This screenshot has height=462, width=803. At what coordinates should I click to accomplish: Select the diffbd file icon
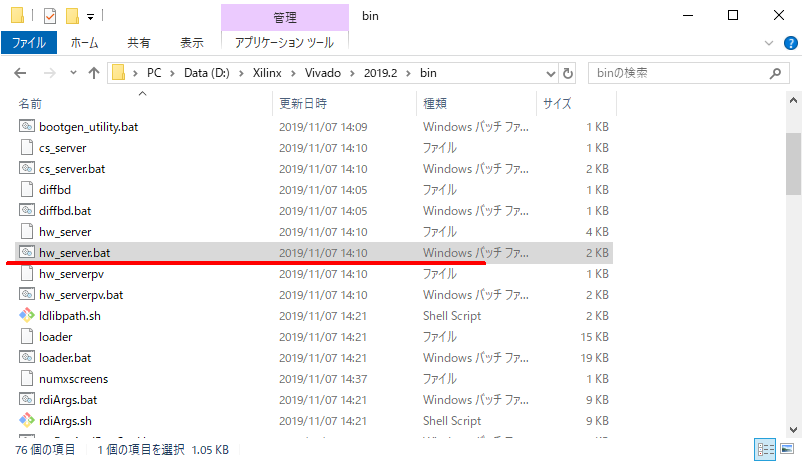click(27, 189)
